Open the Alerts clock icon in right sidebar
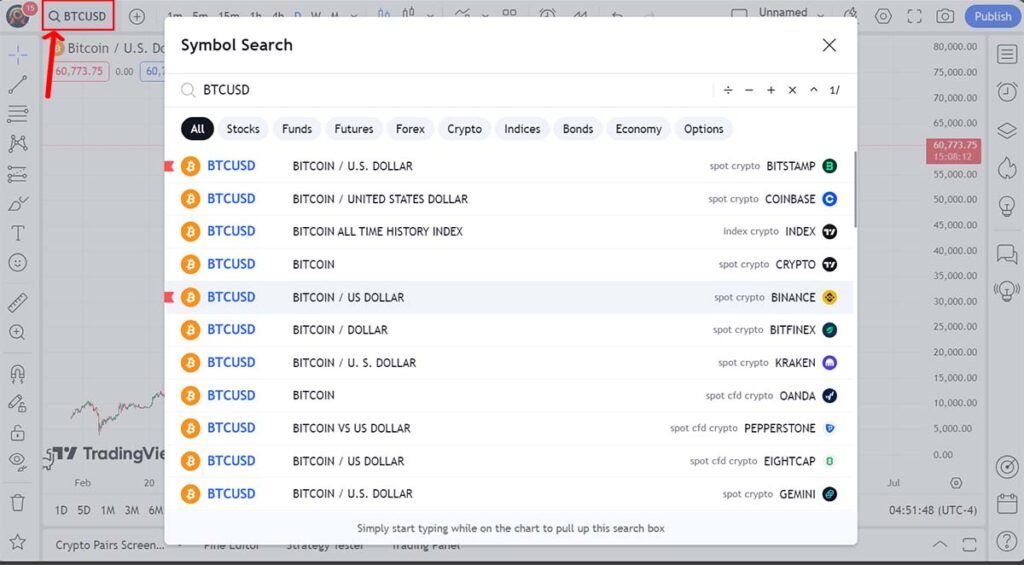 pos(1006,91)
